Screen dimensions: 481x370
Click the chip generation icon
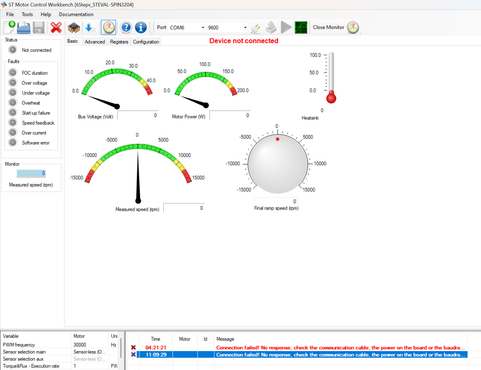click(73, 28)
